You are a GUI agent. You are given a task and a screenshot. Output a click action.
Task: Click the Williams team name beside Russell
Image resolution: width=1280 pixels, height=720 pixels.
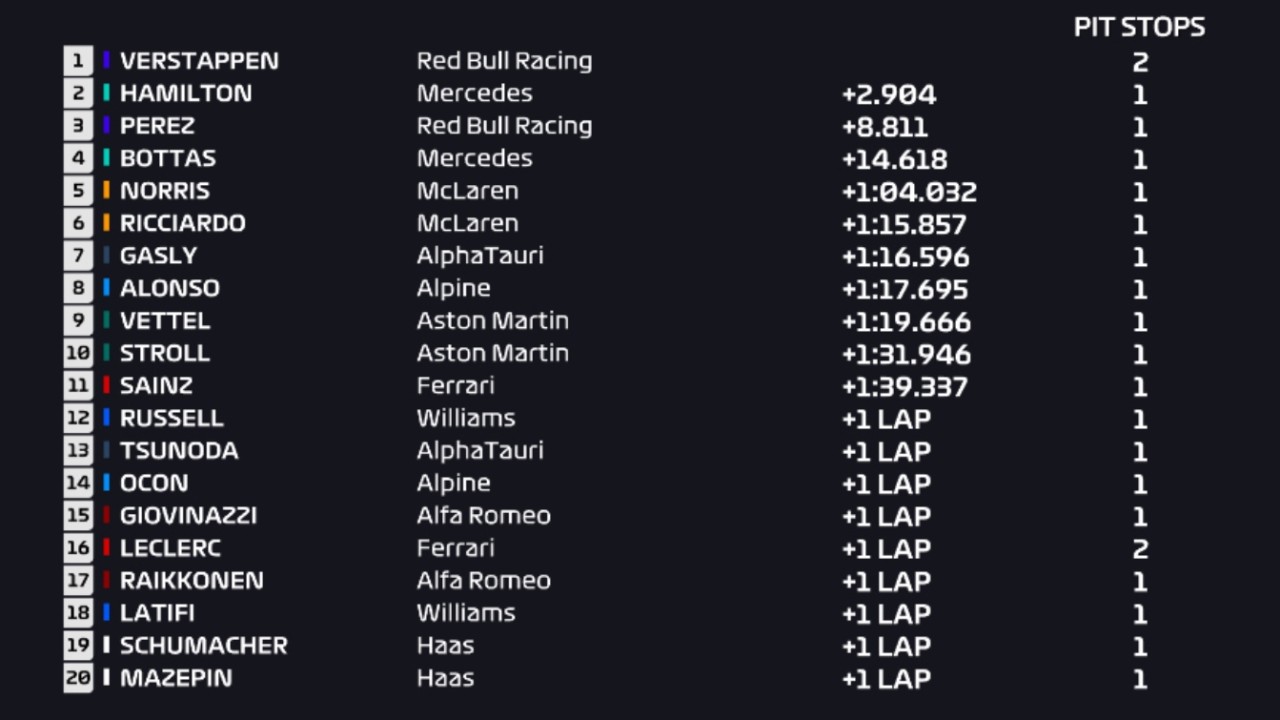pyautogui.click(x=466, y=418)
